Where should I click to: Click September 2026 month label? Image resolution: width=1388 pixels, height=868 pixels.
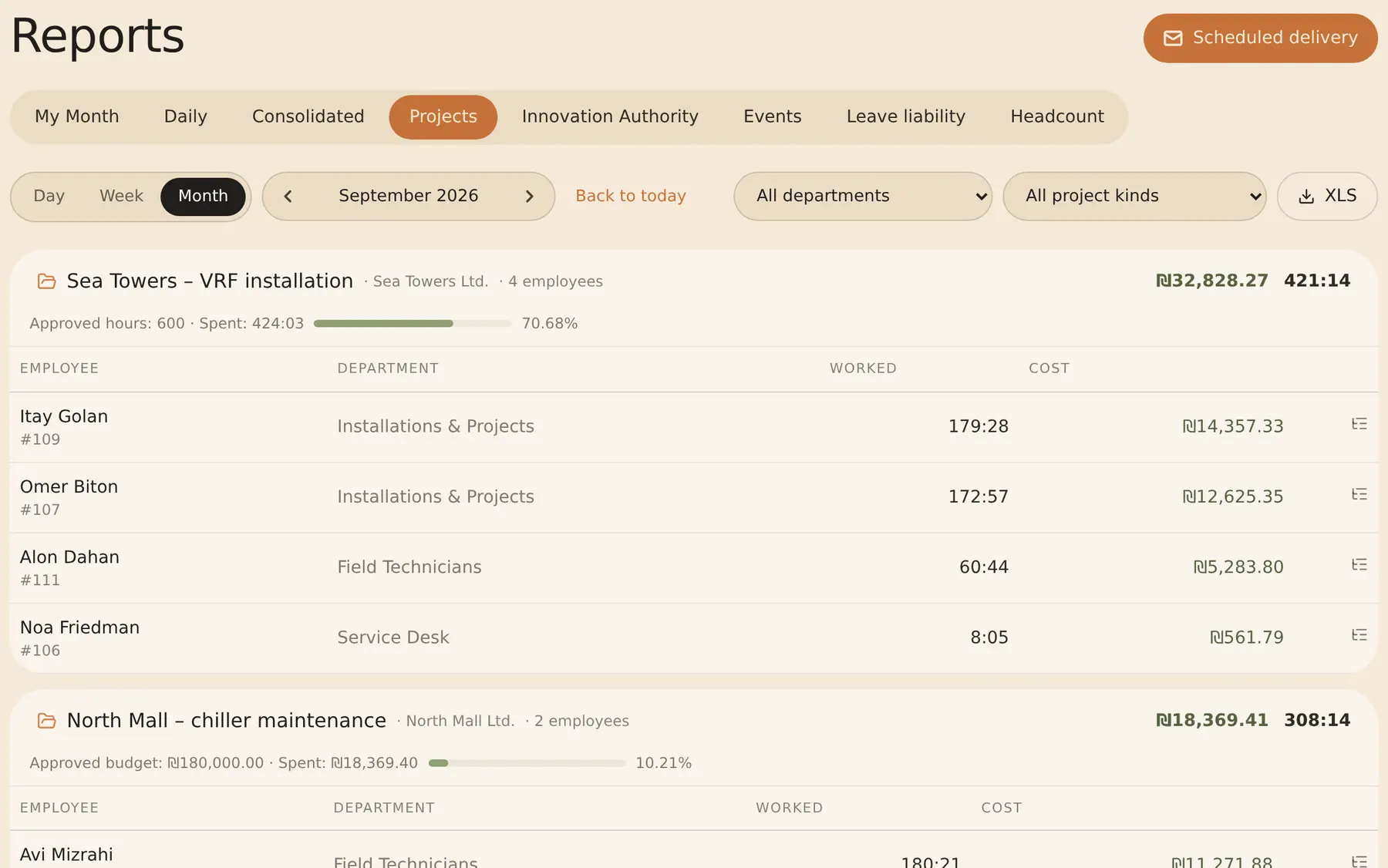(408, 196)
